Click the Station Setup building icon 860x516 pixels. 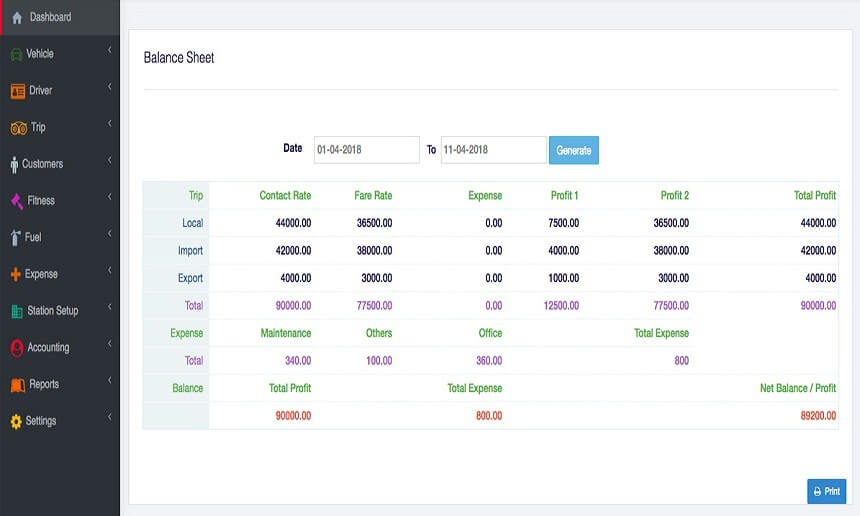[17, 311]
